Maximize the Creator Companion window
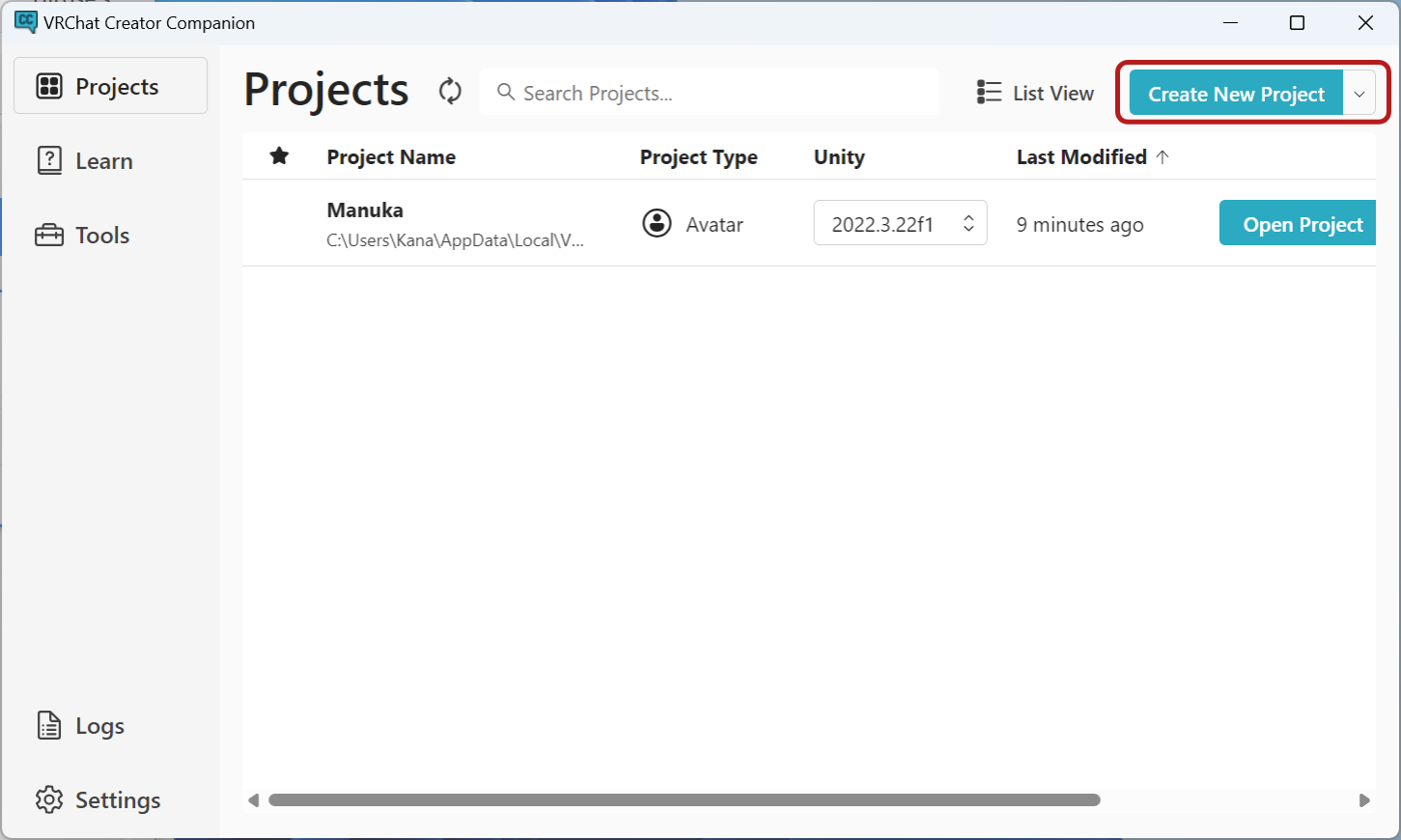The width and height of the screenshot is (1401, 840). pos(1297,22)
